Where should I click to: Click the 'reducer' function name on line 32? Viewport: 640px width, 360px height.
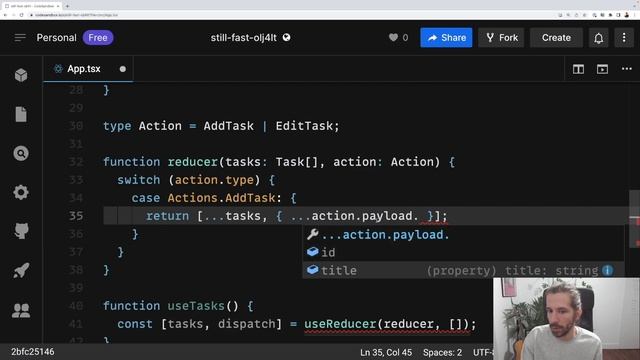pos(193,162)
